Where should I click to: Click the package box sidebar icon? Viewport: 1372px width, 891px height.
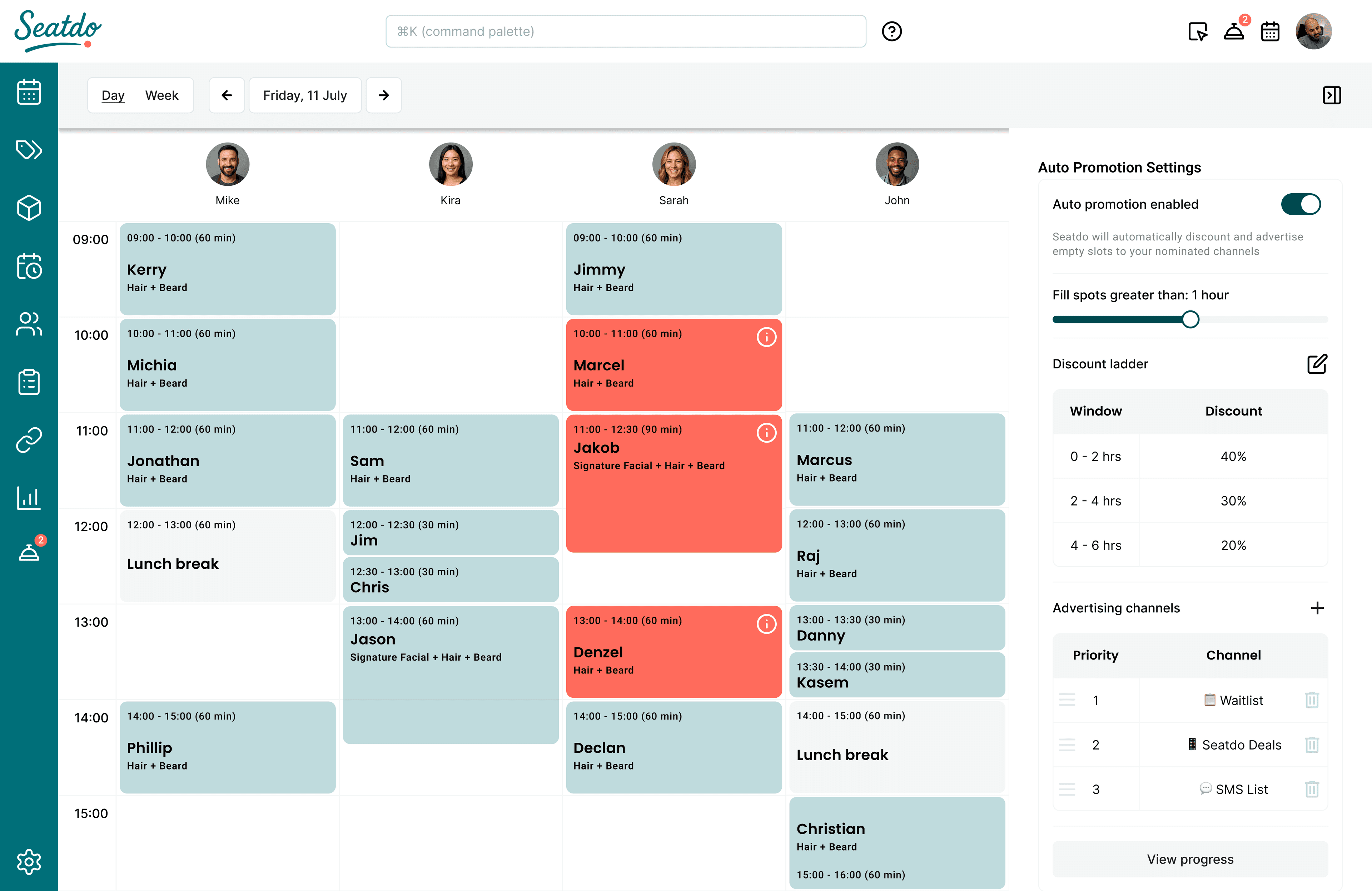coord(29,208)
